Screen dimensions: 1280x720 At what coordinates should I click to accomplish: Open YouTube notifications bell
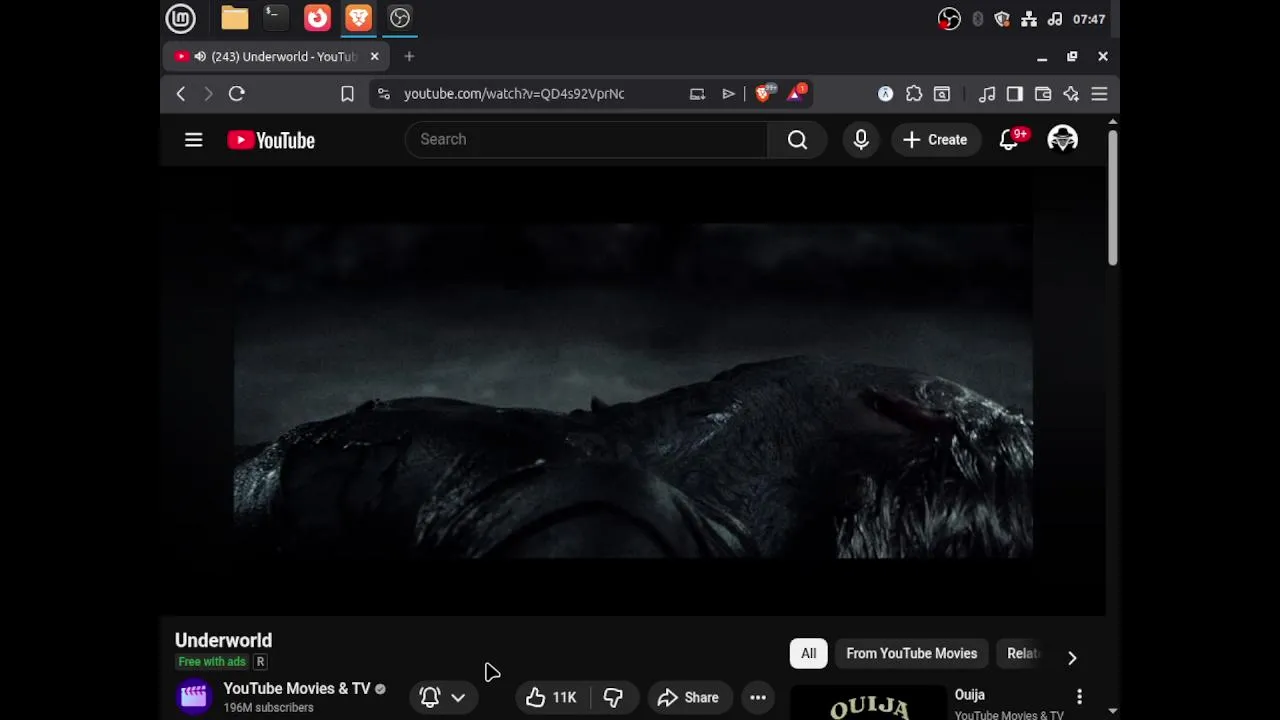click(1009, 140)
